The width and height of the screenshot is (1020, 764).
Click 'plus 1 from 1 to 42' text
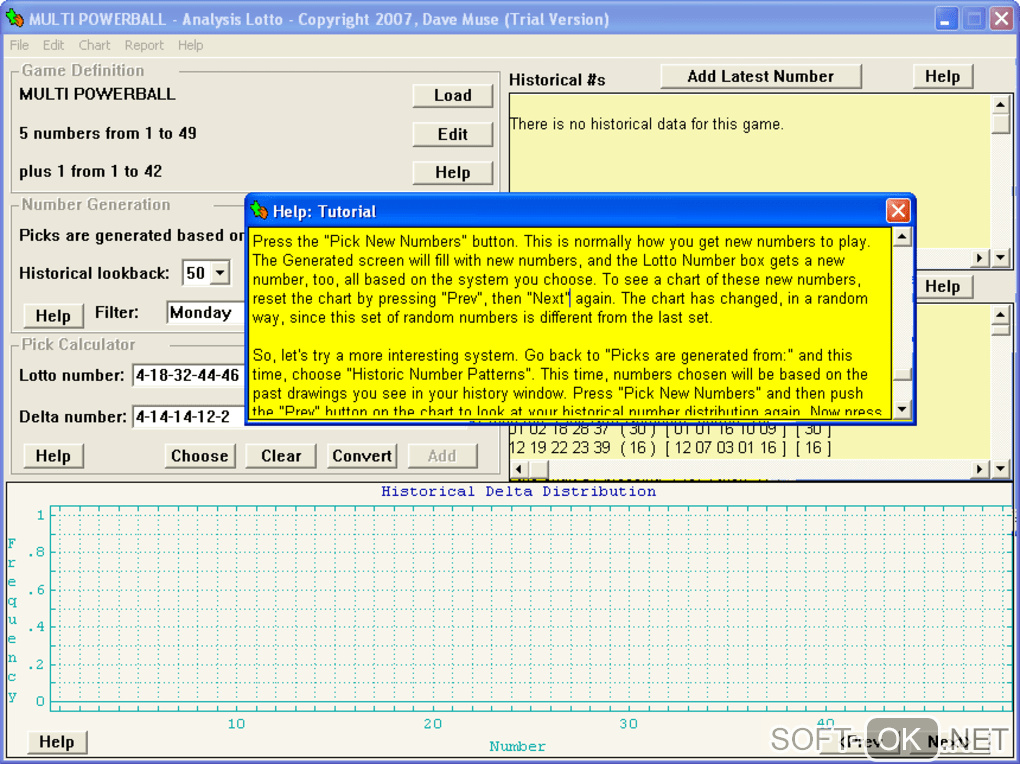point(90,172)
